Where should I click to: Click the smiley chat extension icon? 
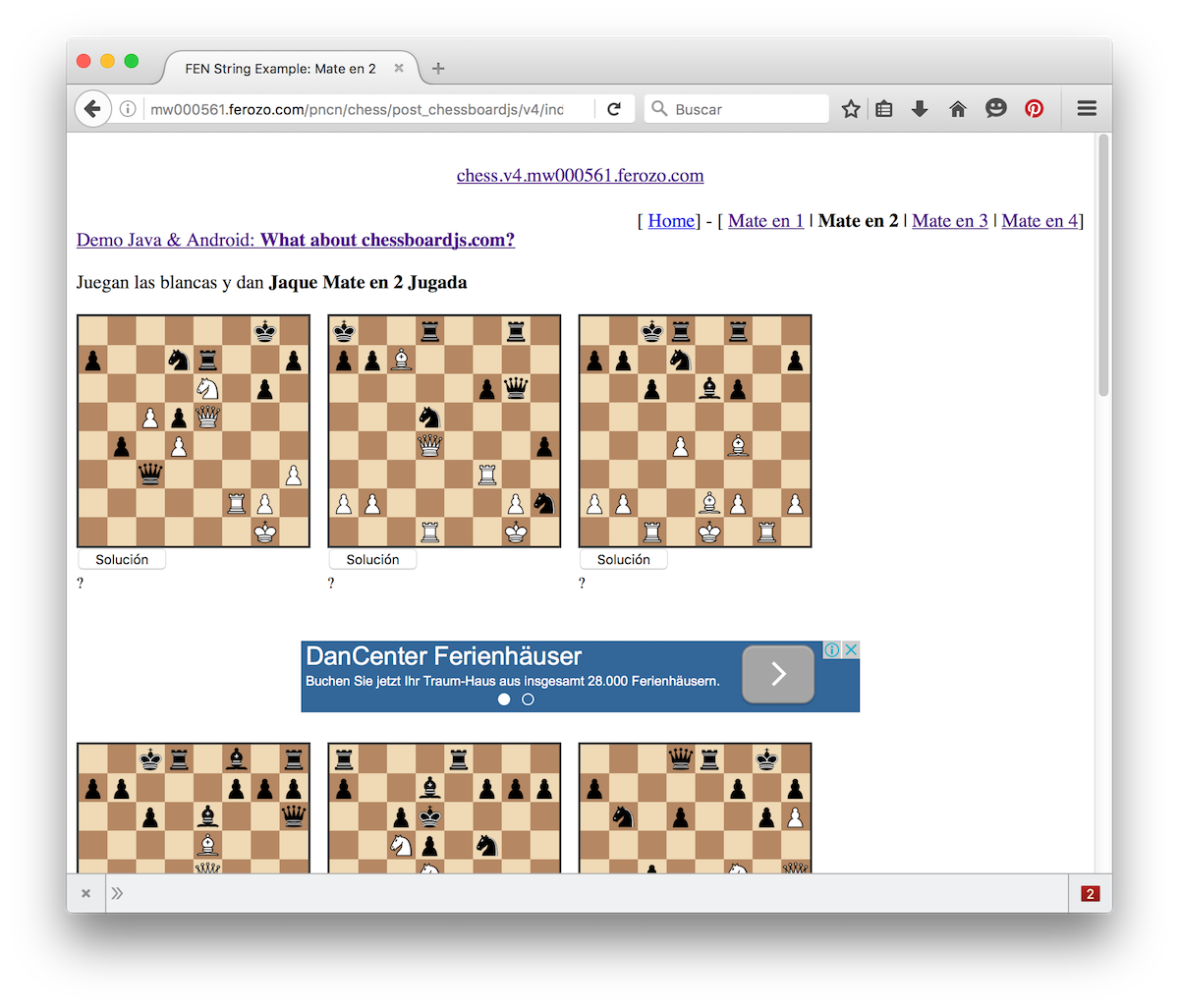(995, 108)
